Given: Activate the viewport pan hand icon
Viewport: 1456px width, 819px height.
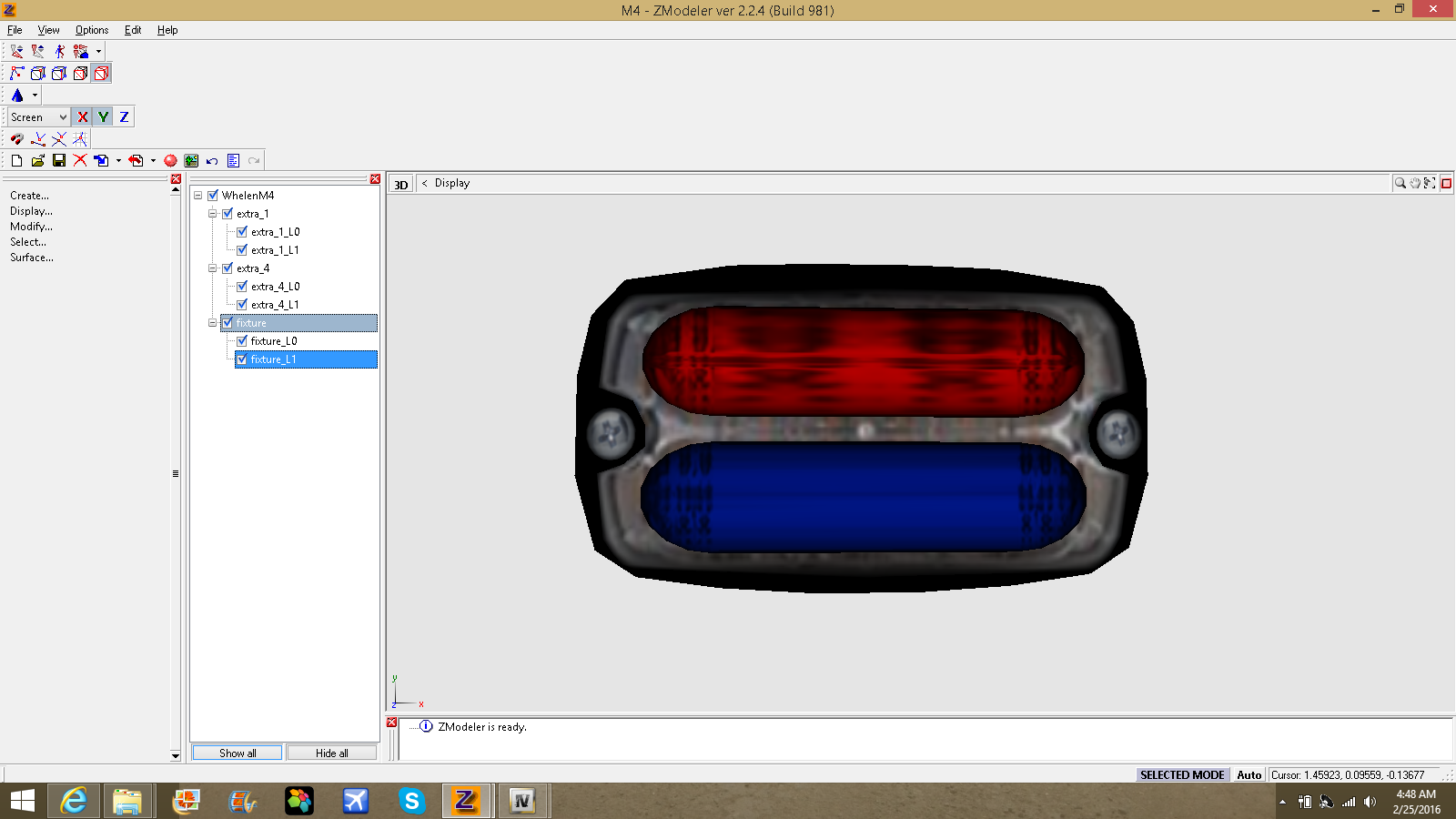Looking at the screenshot, I should pyautogui.click(x=1415, y=183).
